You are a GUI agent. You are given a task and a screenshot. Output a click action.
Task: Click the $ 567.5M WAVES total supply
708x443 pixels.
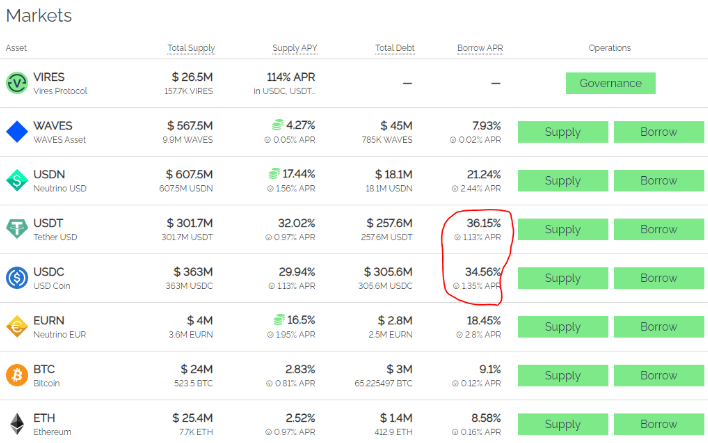(x=190, y=126)
